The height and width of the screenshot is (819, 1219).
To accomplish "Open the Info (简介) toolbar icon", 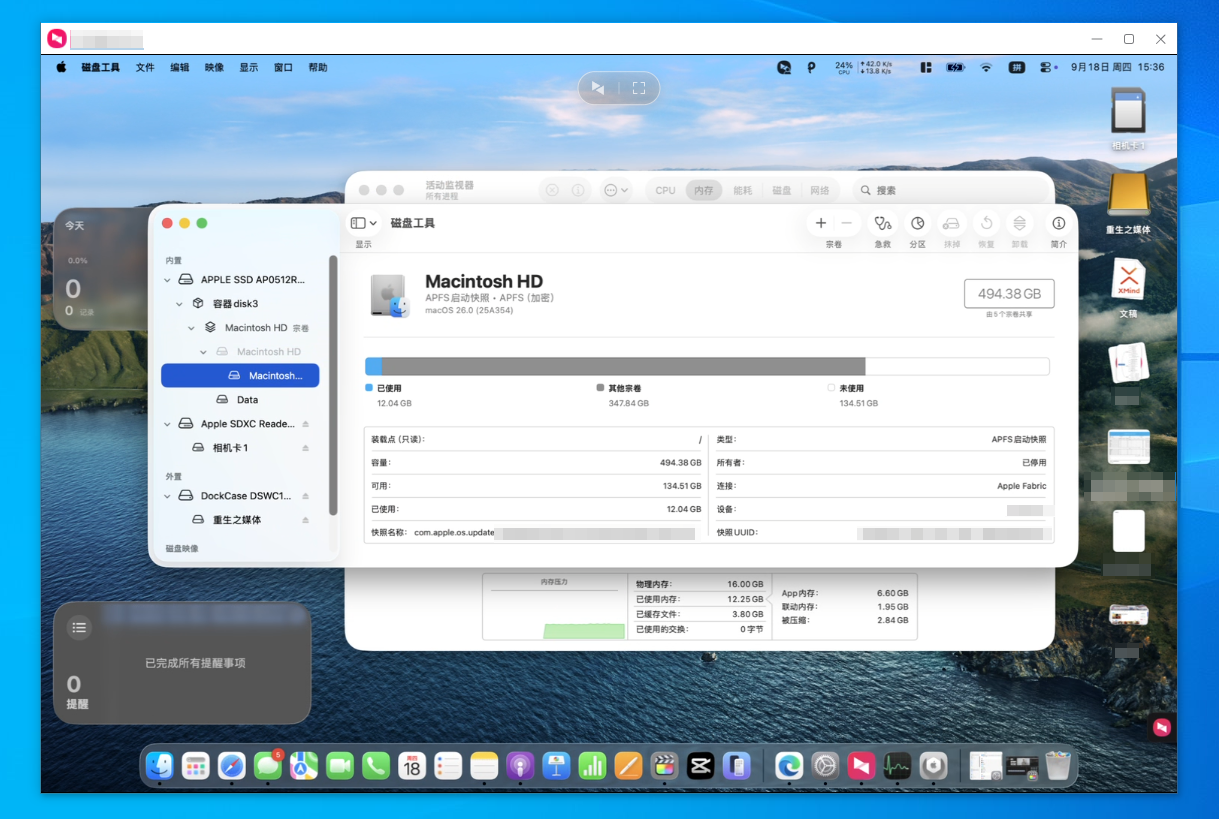I will point(1058,224).
